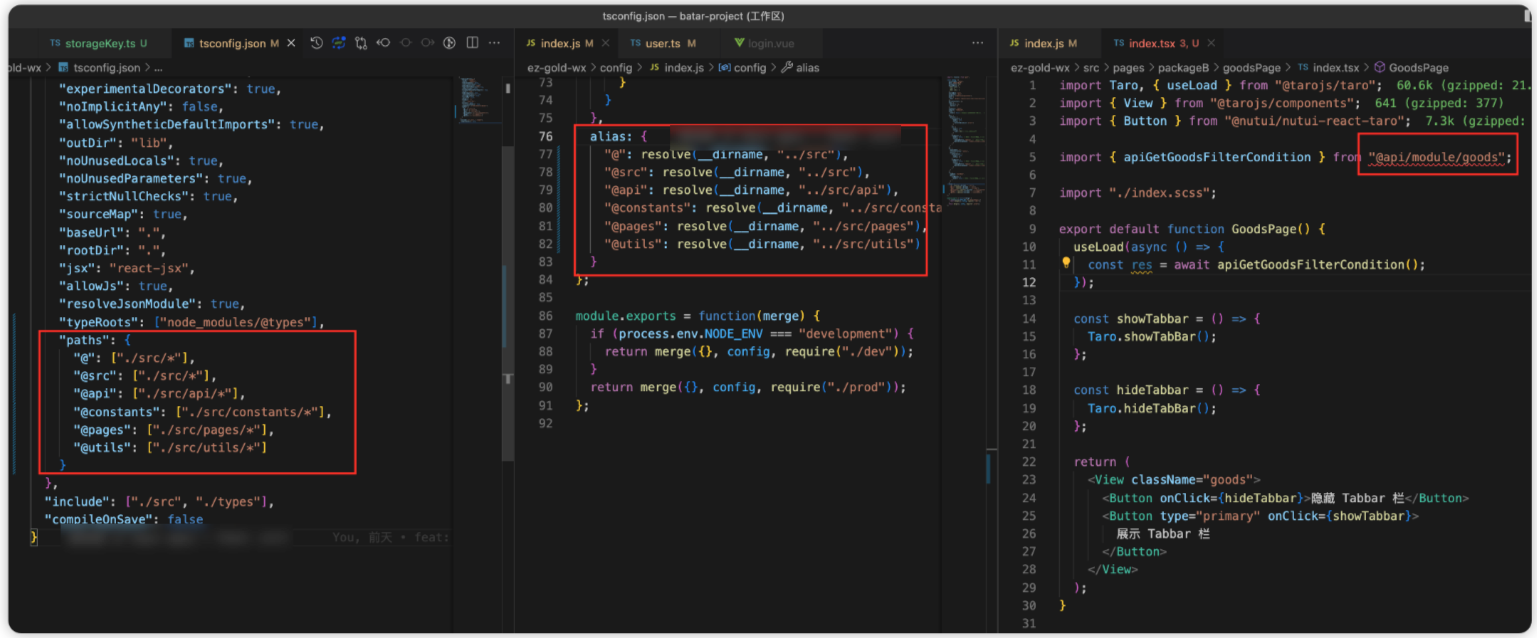Close the index.js tab beside user.ts

coord(604,43)
